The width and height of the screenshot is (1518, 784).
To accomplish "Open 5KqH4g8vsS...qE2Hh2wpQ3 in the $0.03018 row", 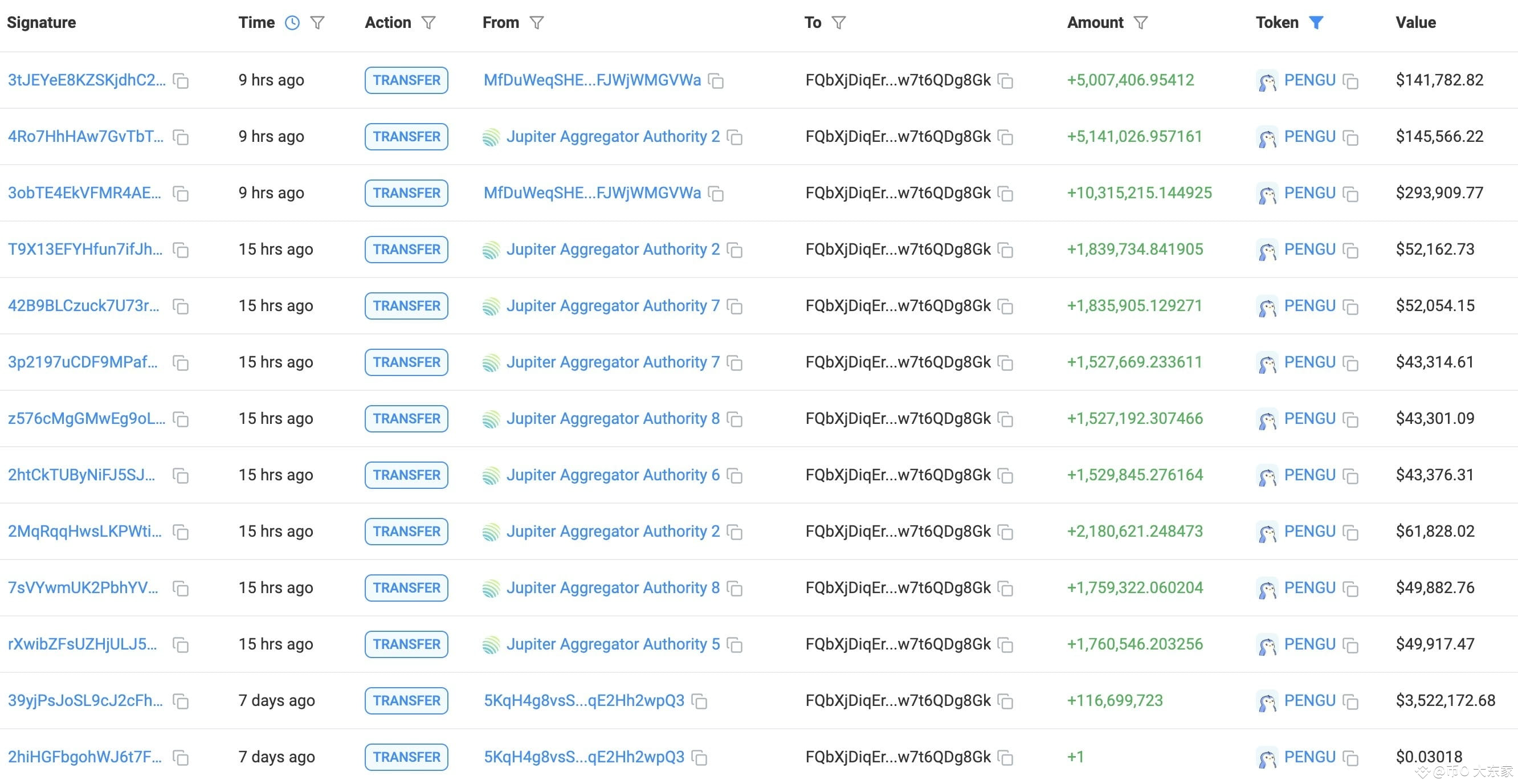I will point(584,757).
